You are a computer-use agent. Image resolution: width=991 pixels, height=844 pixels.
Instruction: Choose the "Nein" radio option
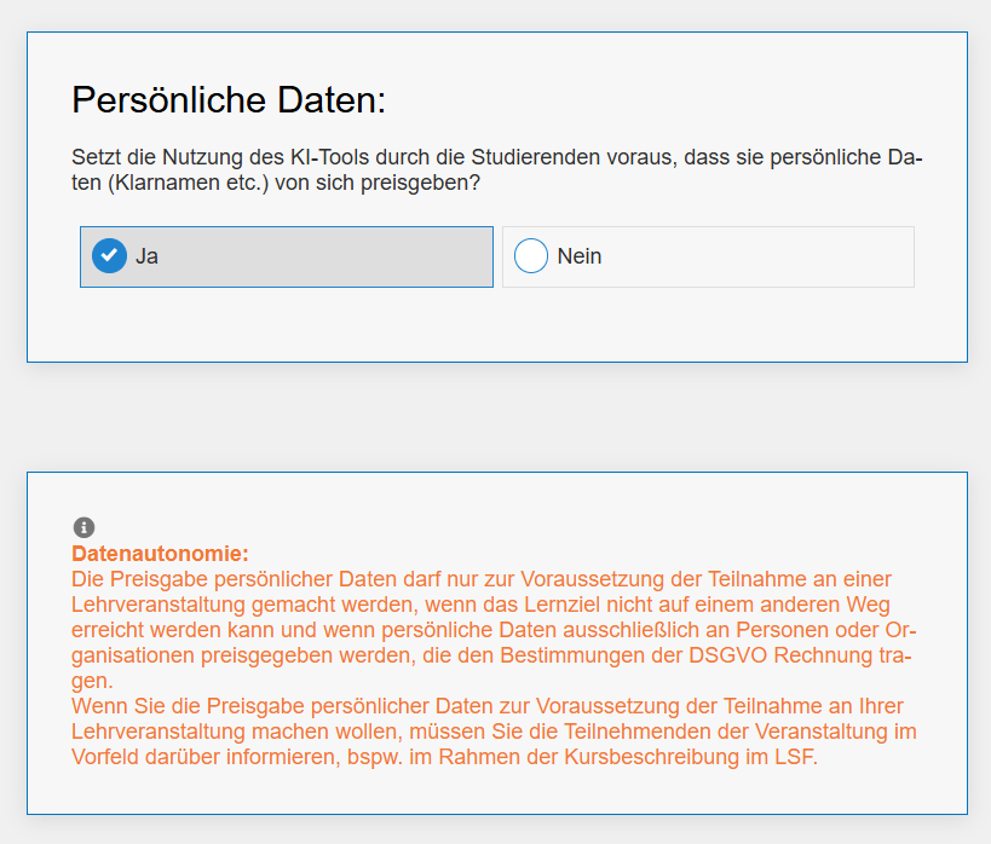pyautogui.click(x=708, y=257)
